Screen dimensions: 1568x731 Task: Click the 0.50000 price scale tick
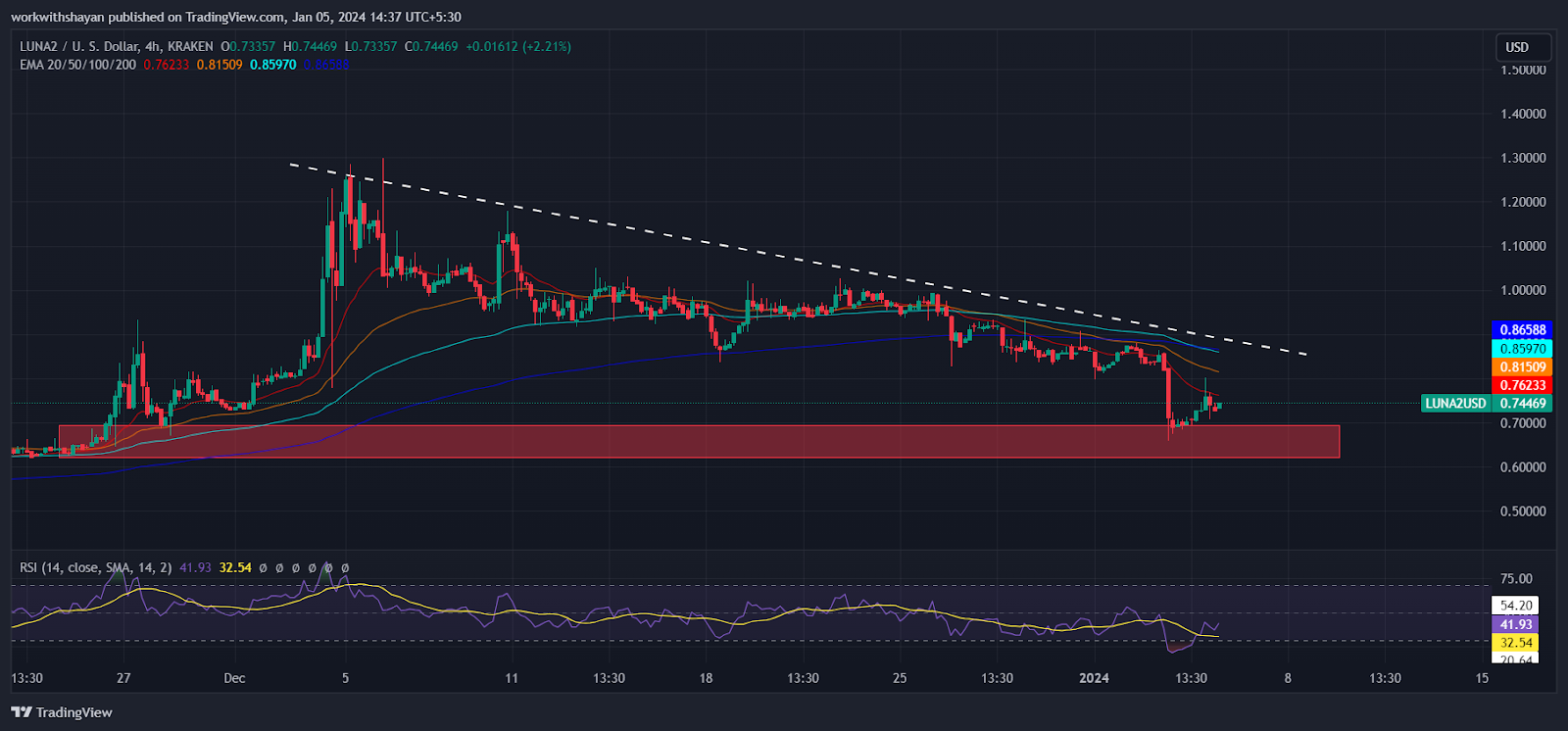click(1523, 512)
